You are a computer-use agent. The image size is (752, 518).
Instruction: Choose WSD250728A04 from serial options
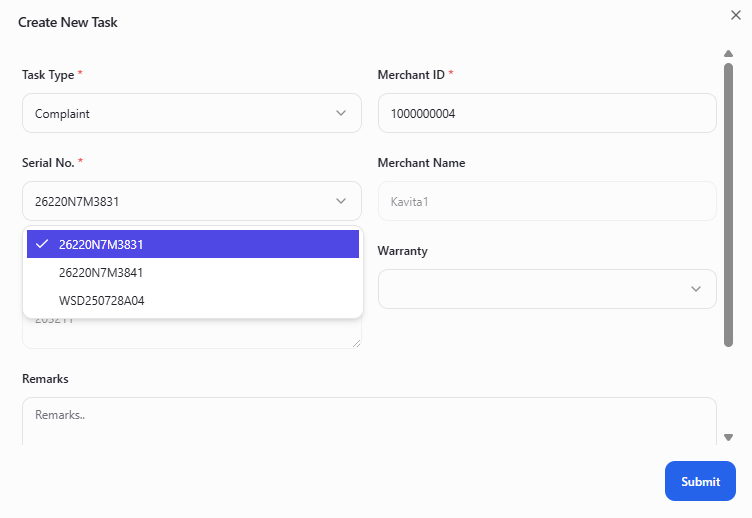tap(101, 300)
